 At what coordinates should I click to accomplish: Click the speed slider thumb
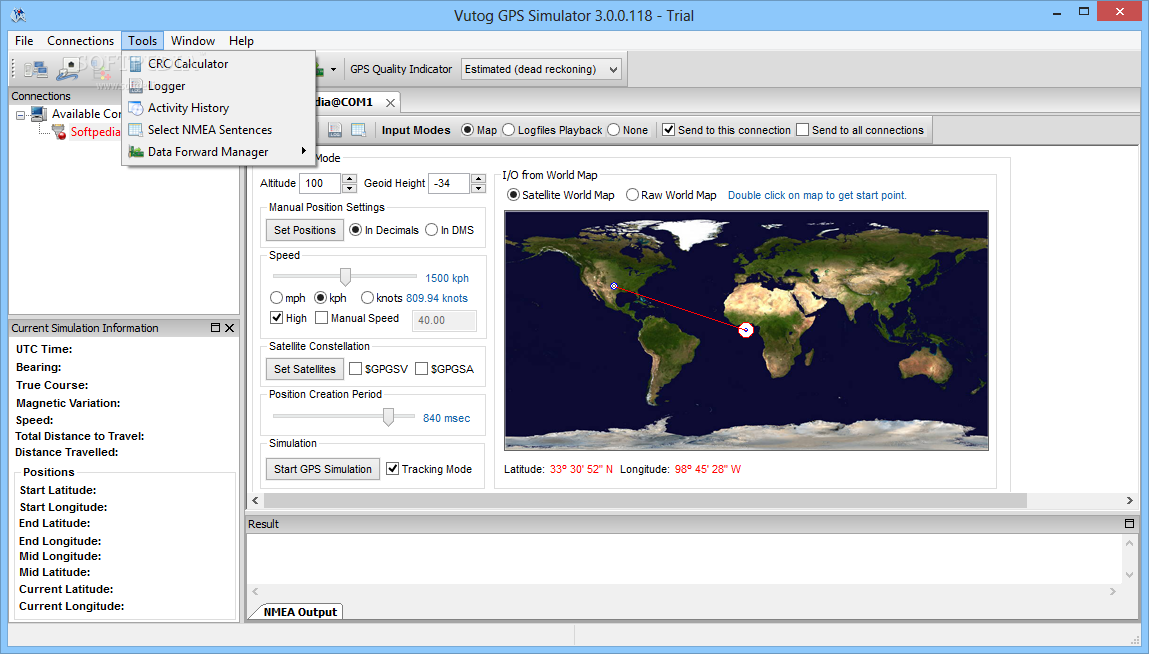point(345,276)
